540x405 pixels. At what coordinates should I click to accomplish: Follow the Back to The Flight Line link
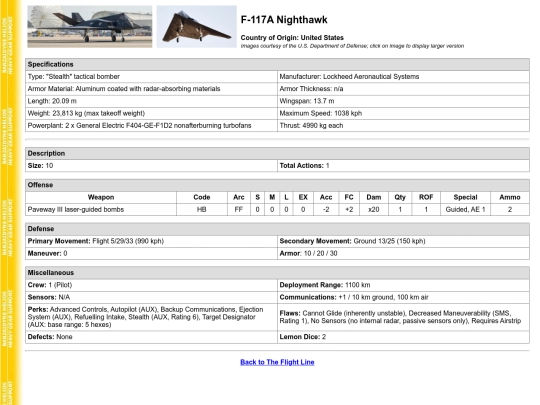coord(277,362)
